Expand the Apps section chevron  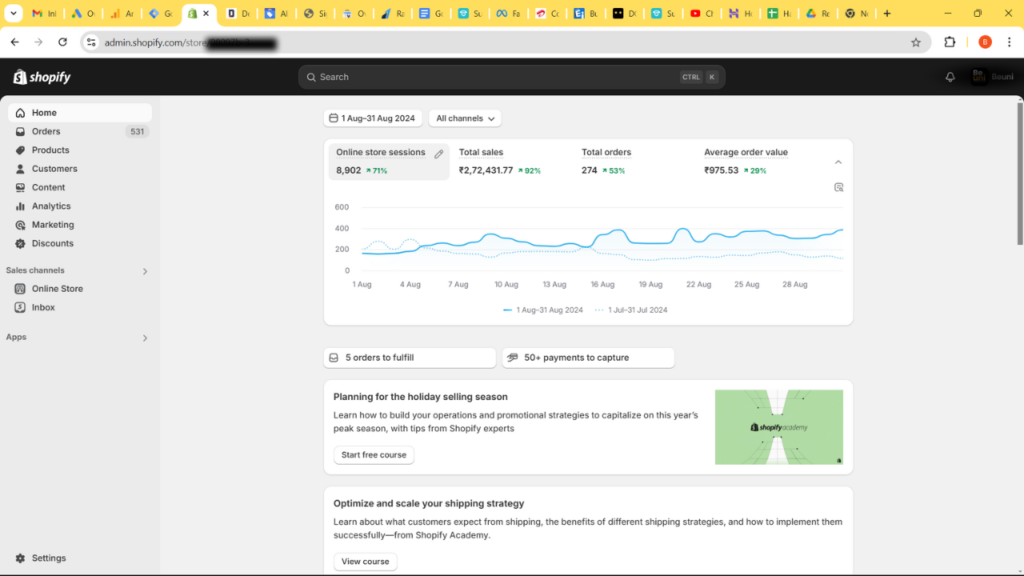click(145, 338)
